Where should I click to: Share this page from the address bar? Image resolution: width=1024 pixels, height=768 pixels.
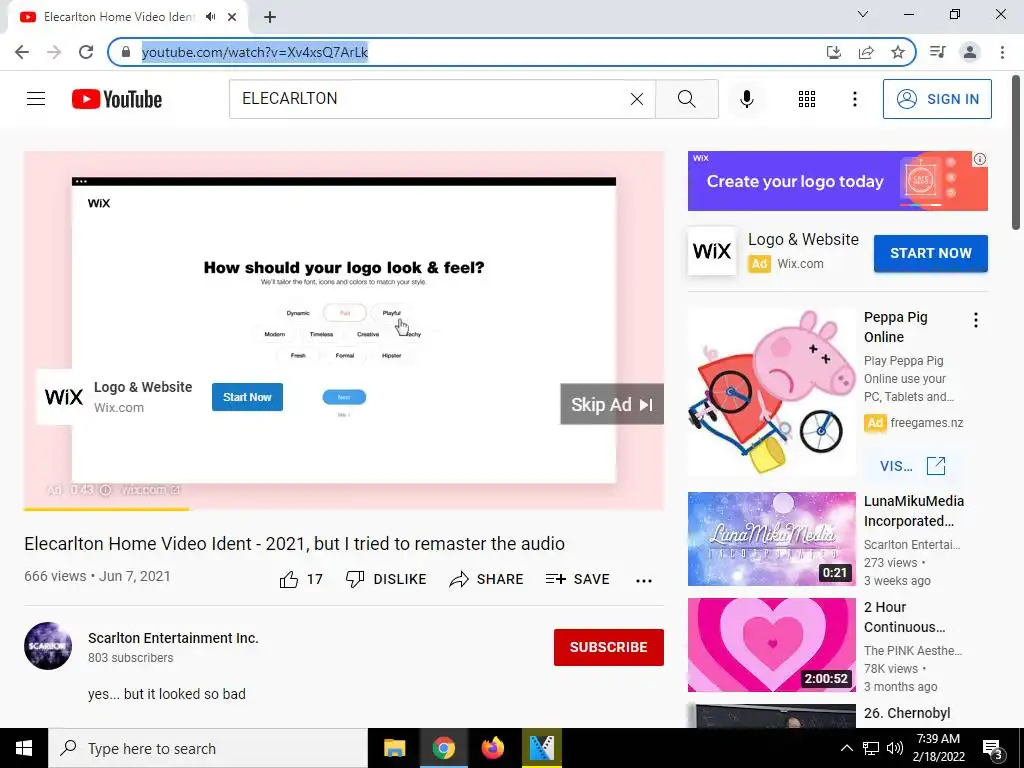866,52
